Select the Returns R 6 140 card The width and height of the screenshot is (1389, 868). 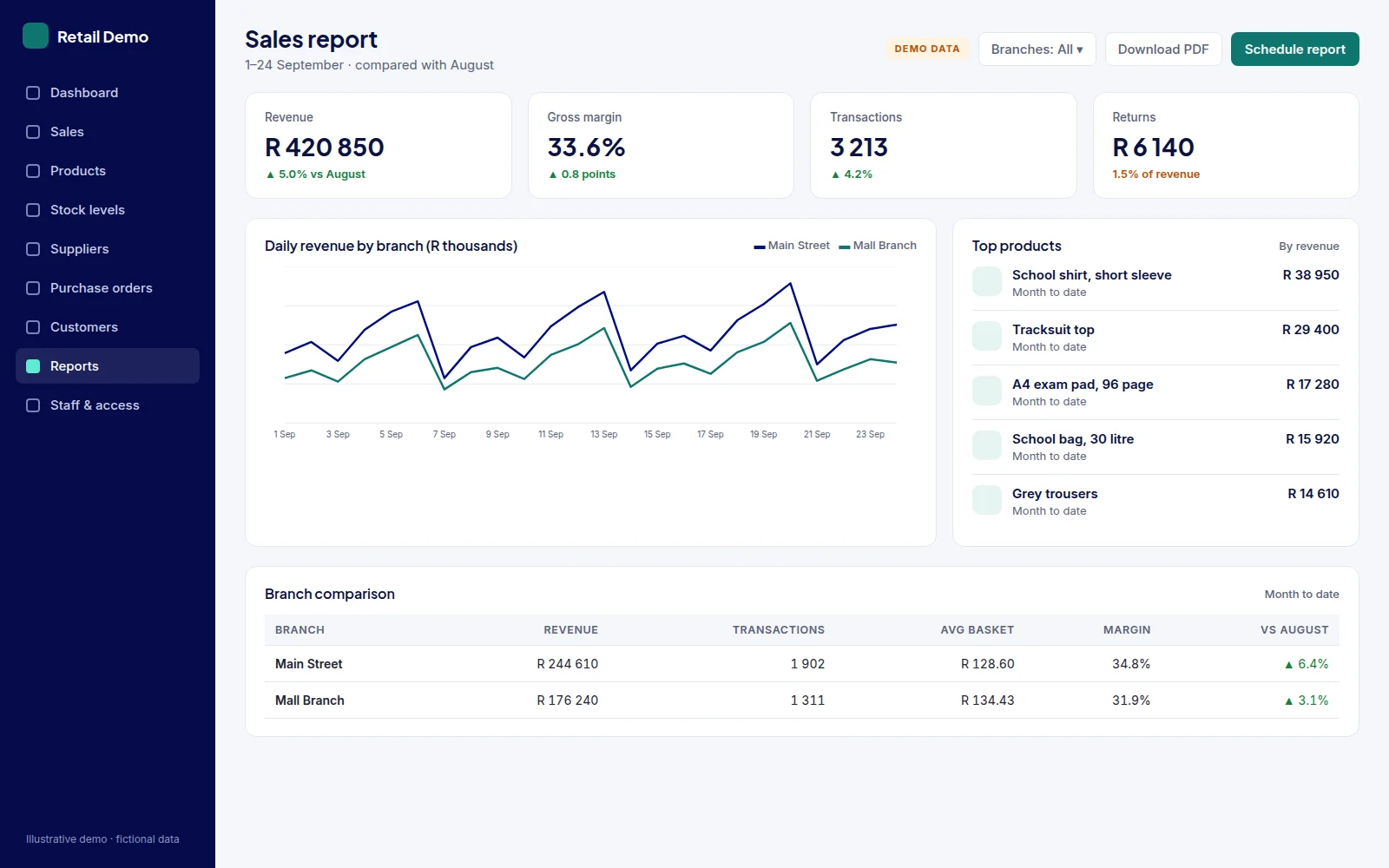click(x=1226, y=146)
